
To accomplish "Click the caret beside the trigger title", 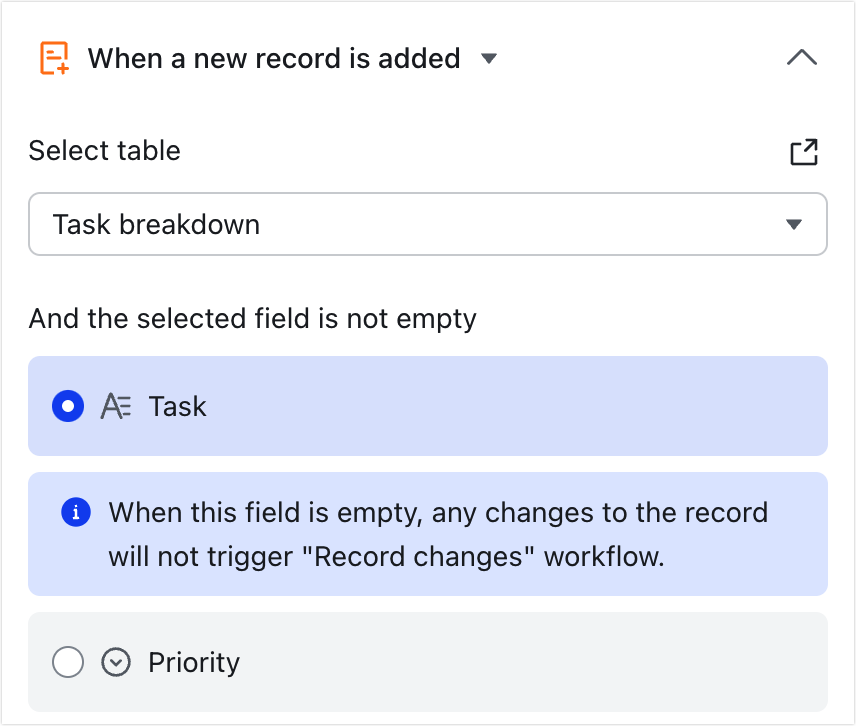I will click(488, 59).
